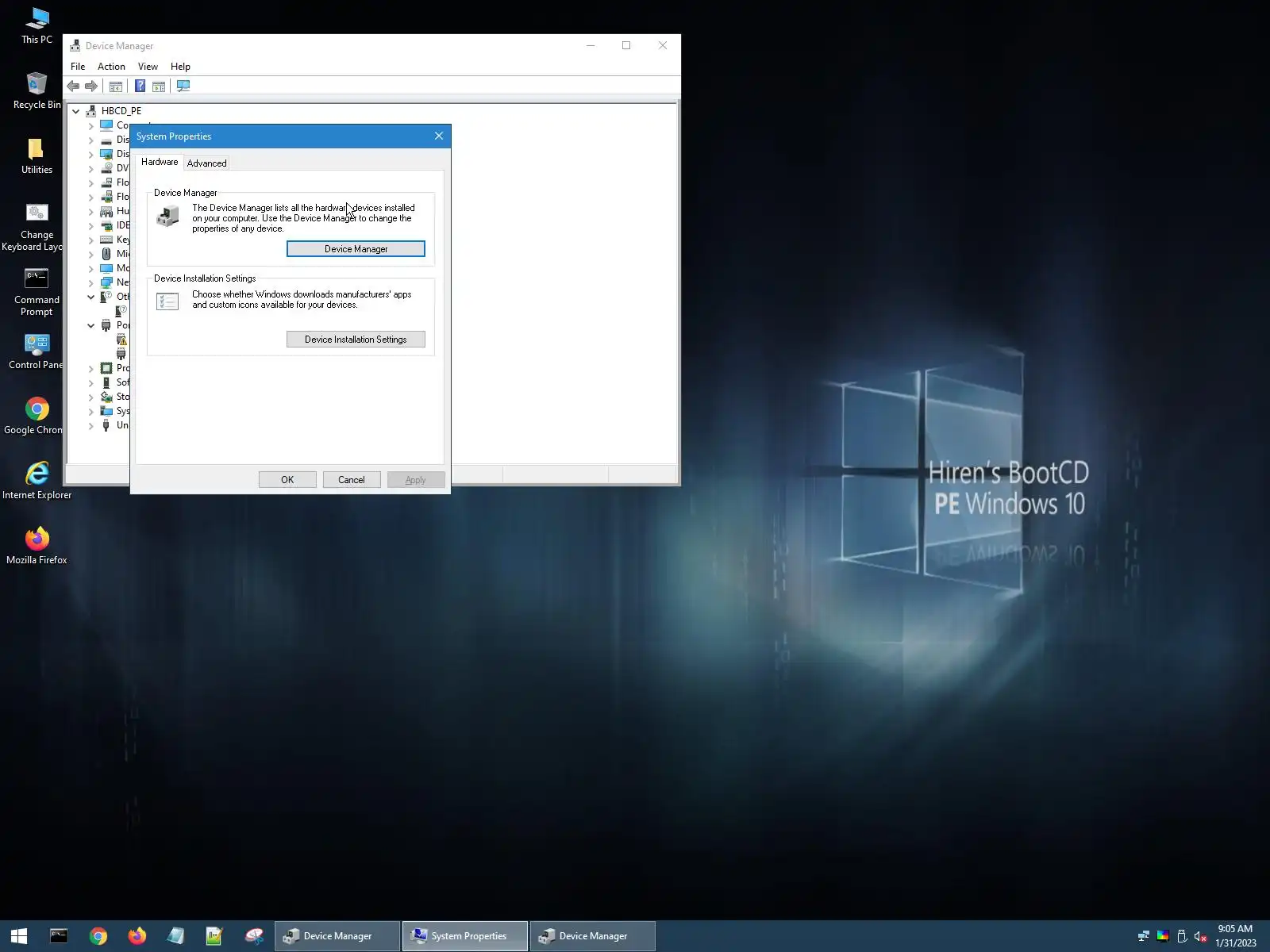Select the mouse icon in the device tree
The width and height of the screenshot is (1270, 952).
pyautogui.click(x=106, y=254)
